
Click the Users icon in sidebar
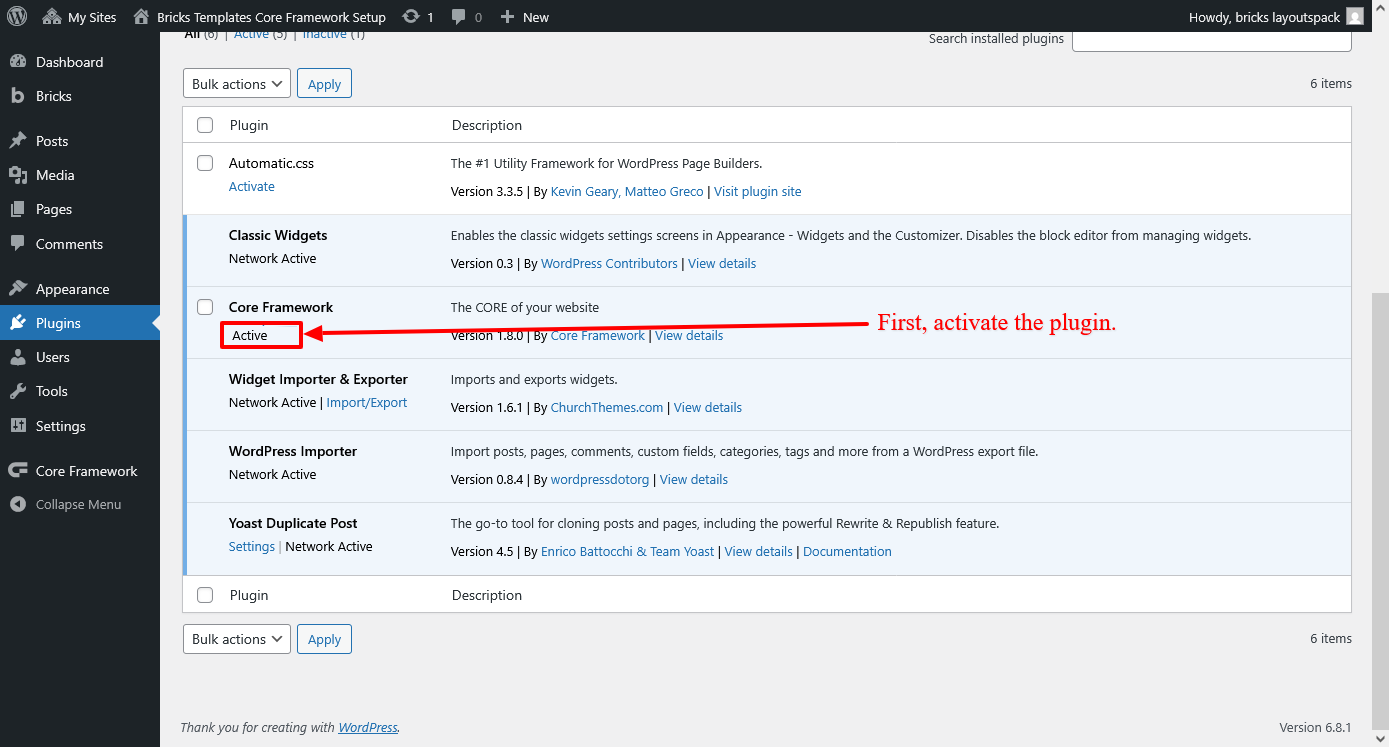click(18, 357)
